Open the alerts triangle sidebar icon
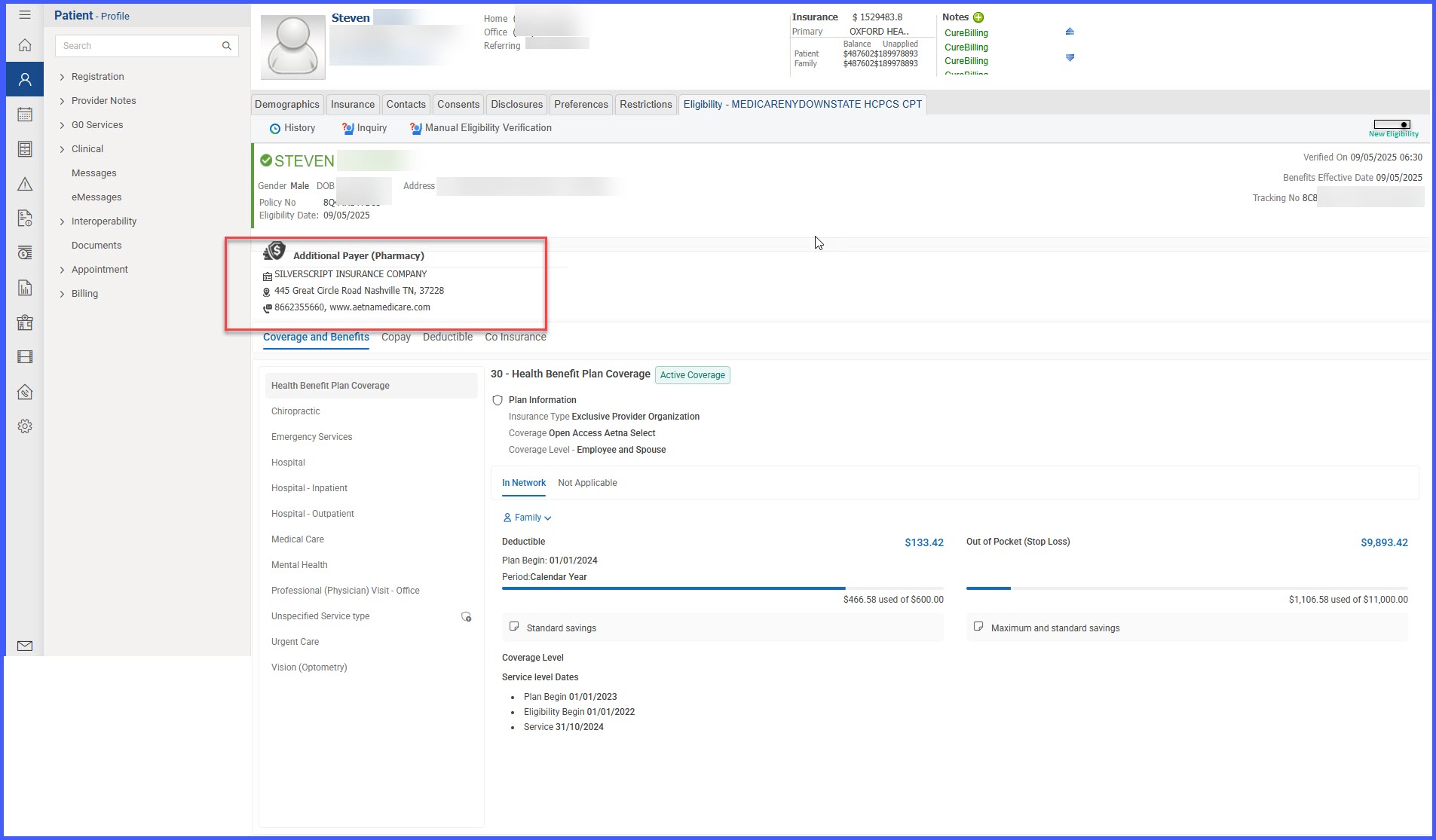Viewport: 1436px width, 840px height. coord(25,184)
